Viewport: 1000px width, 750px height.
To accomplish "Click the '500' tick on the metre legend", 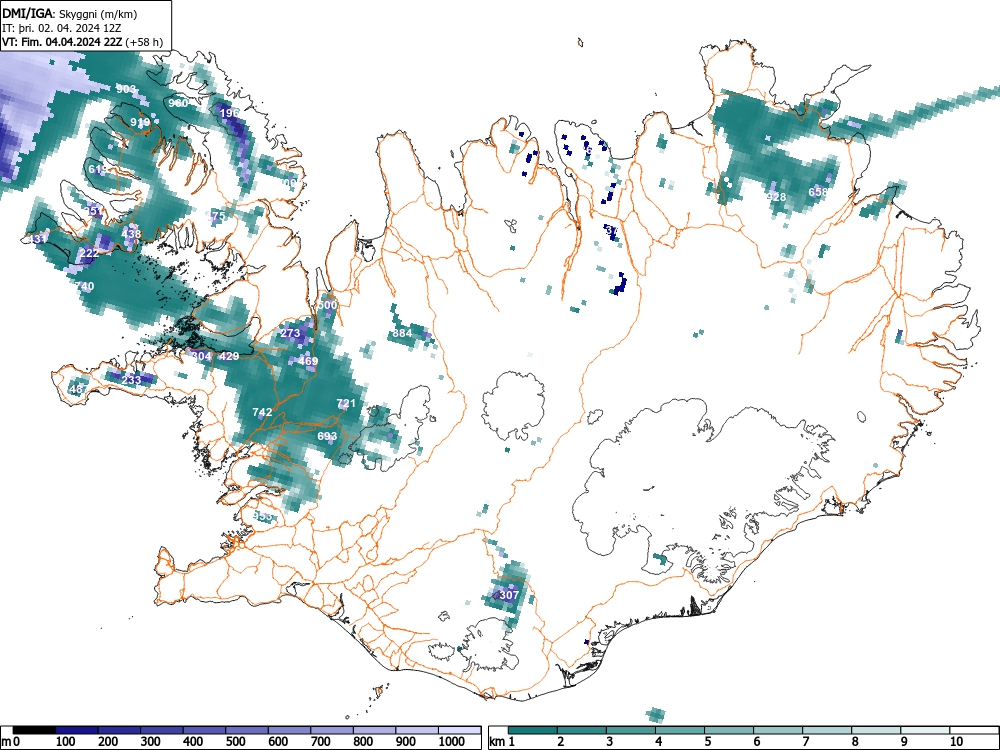I will click(x=235, y=741).
